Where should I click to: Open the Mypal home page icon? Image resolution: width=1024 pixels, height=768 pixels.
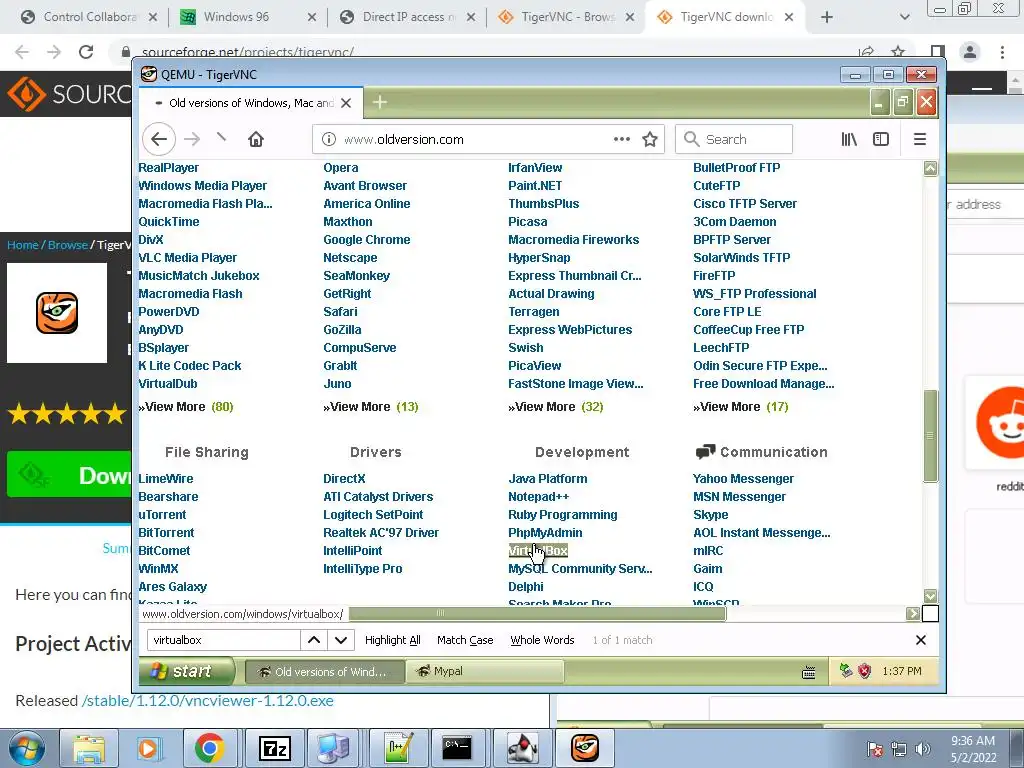[x=256, y=139]
